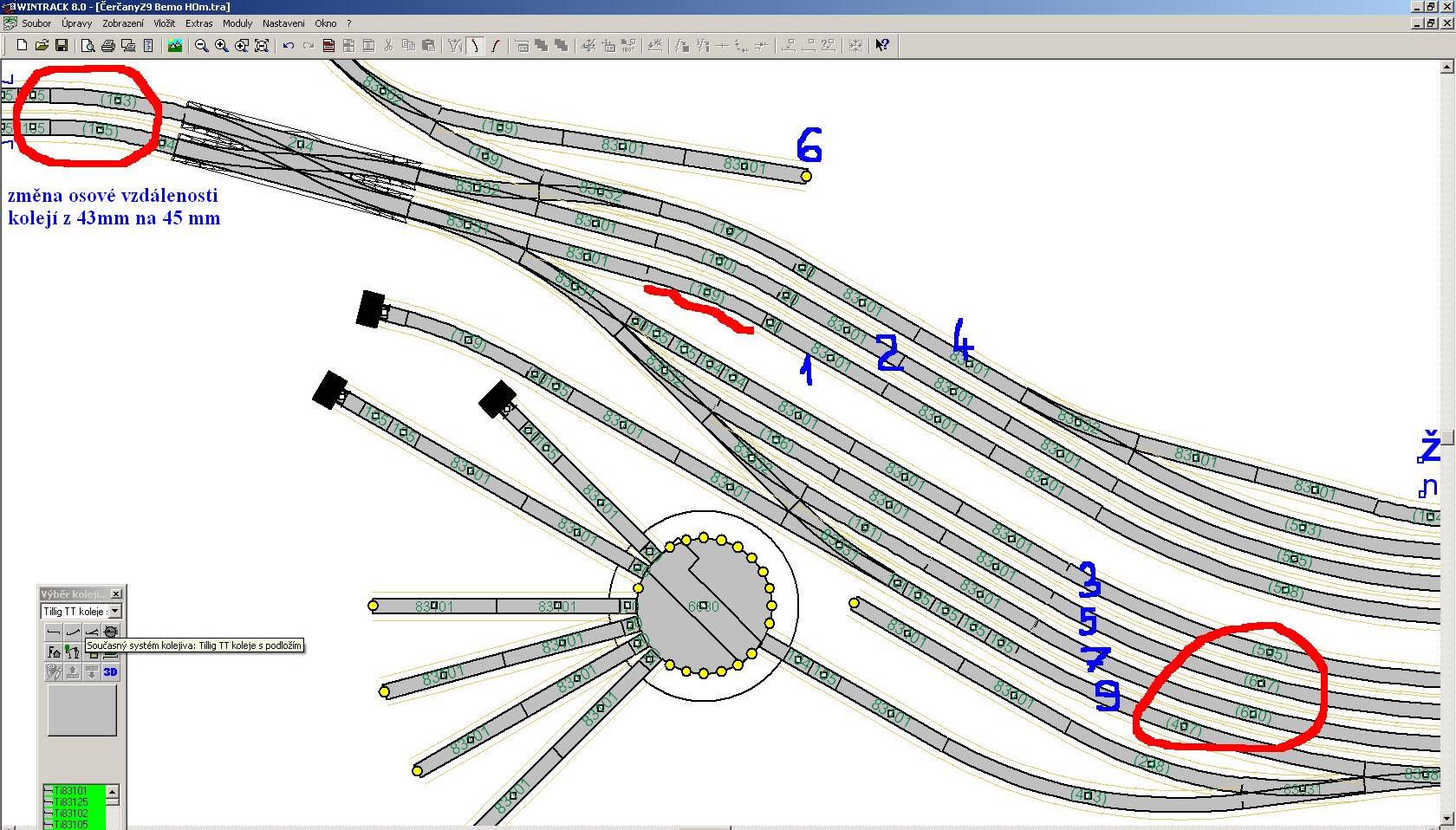Open the 3D view button in track panel
Viewport: 1456px width, 830px height.
(110, 671)
